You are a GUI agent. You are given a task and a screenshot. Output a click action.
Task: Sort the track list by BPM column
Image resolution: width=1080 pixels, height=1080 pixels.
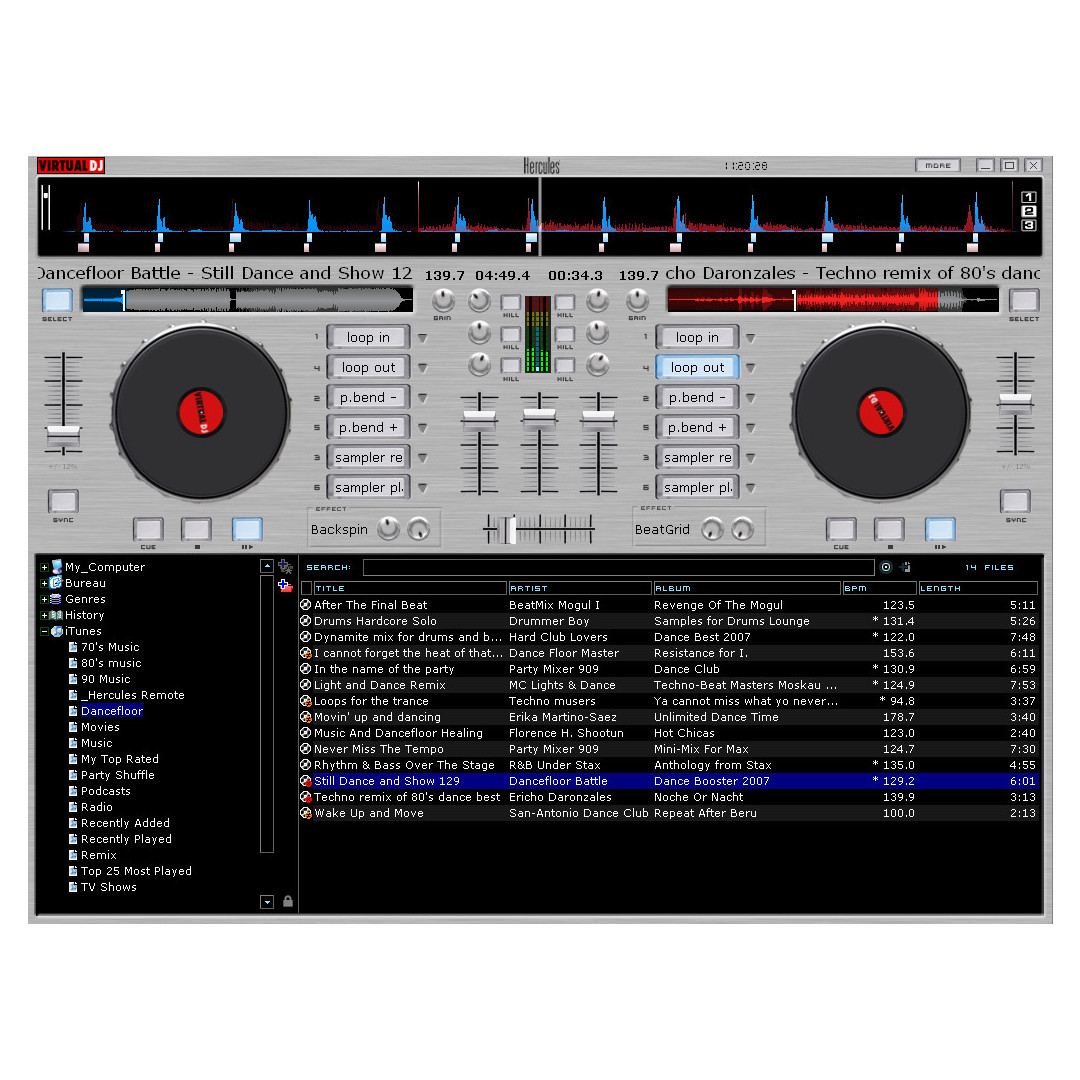[x=880, y=588]
